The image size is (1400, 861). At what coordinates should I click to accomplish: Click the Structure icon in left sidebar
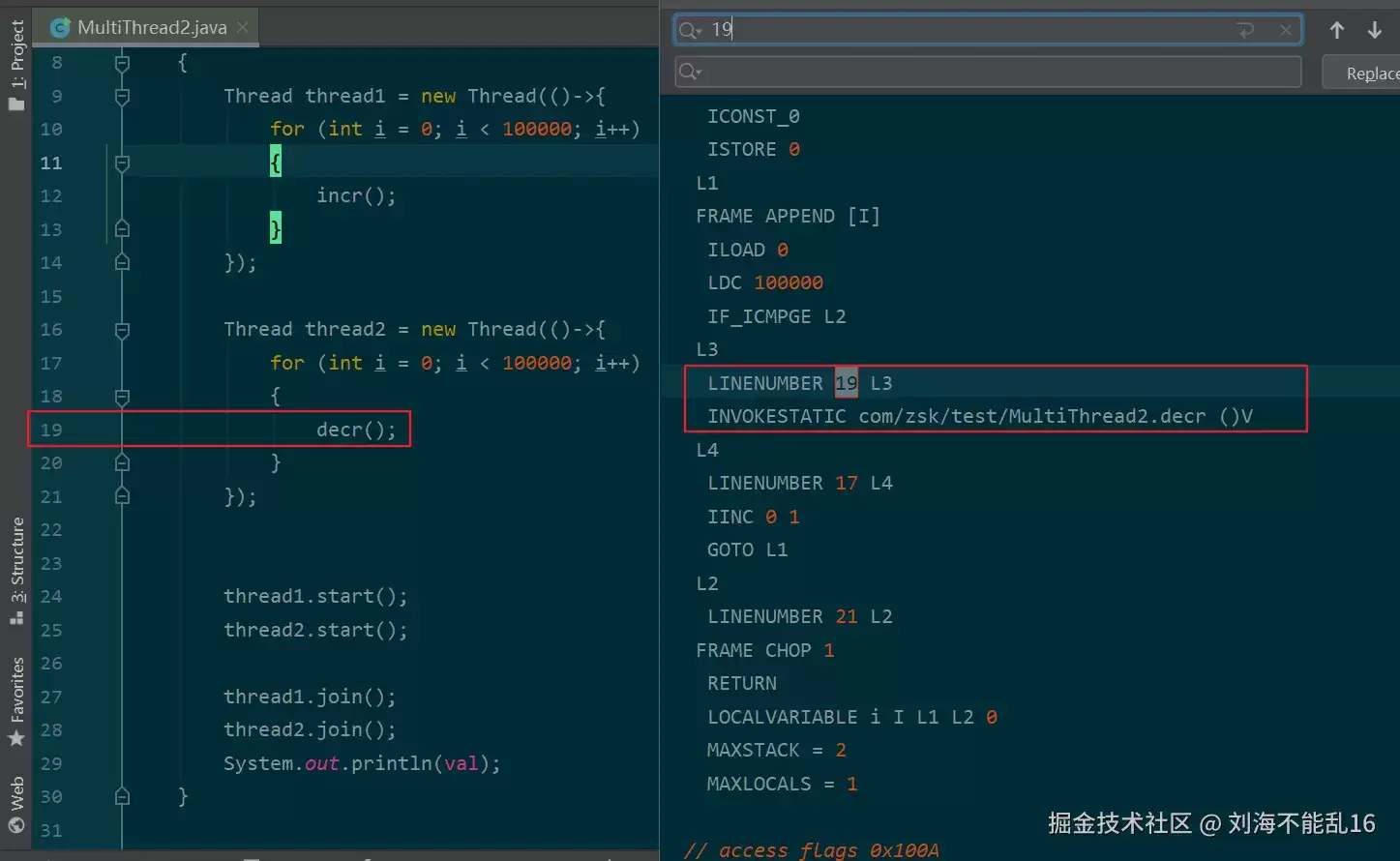point(16,616)
